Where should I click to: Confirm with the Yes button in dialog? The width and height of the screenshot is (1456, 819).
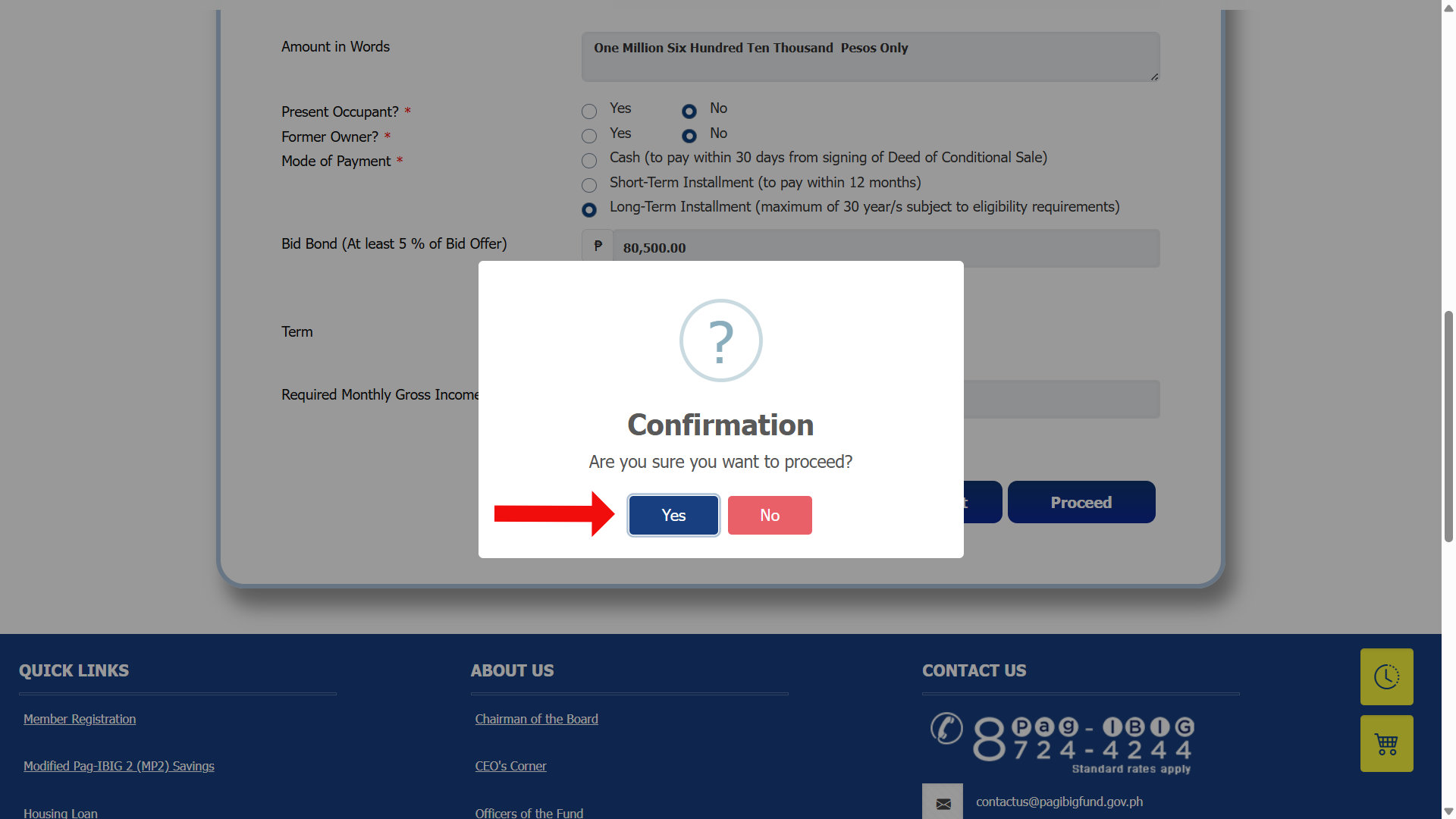click(673, 516)
